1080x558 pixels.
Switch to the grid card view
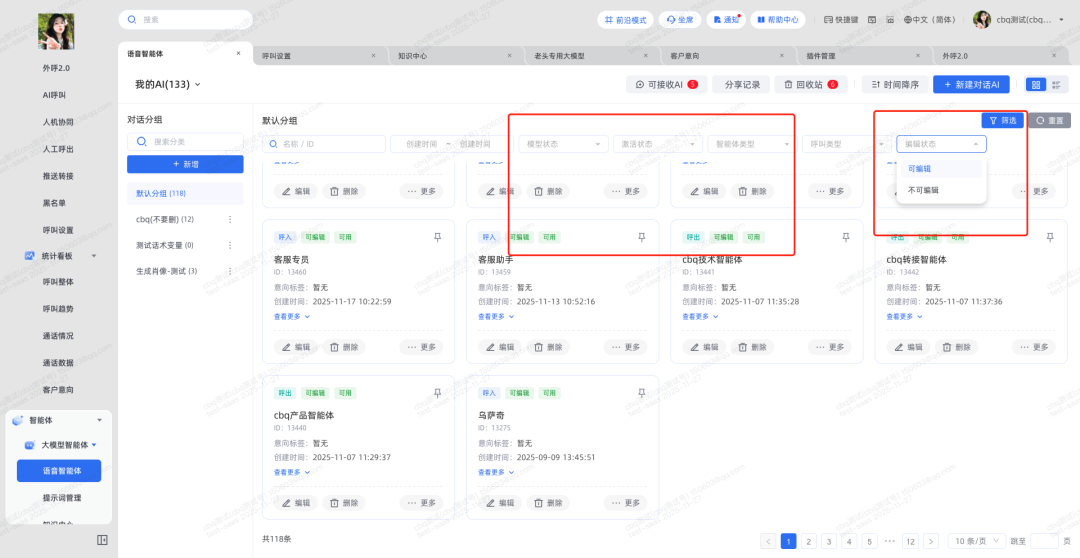(1035, 85)
